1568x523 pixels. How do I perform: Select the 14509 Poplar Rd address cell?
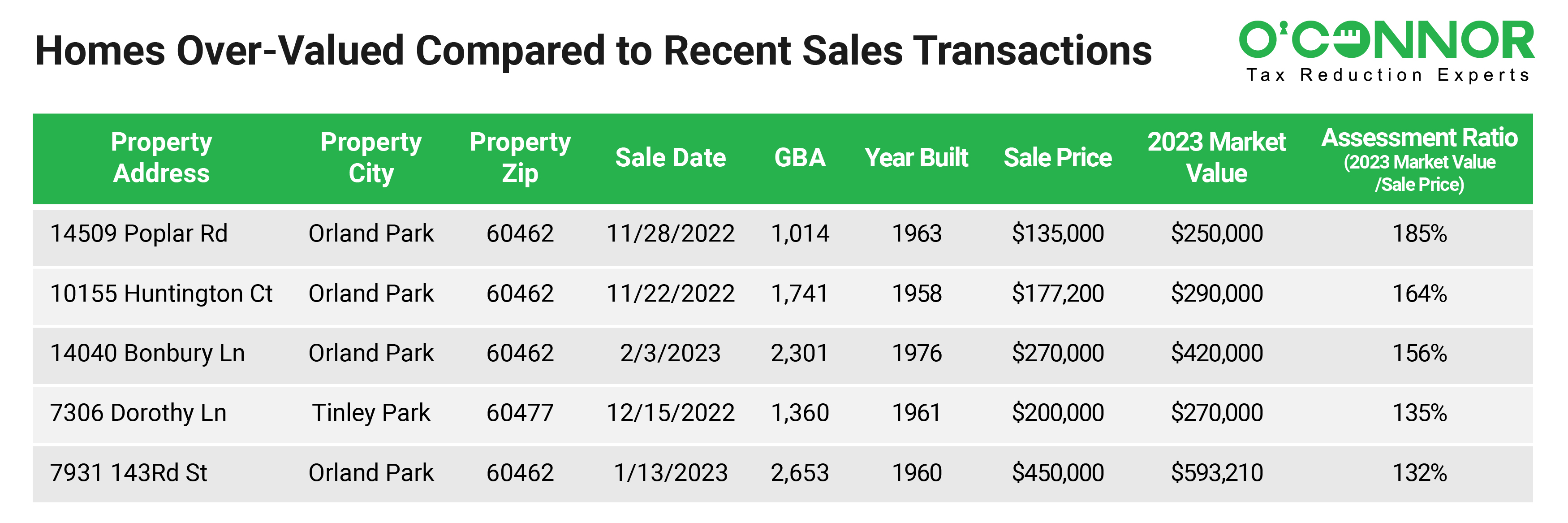click(139, 234)
